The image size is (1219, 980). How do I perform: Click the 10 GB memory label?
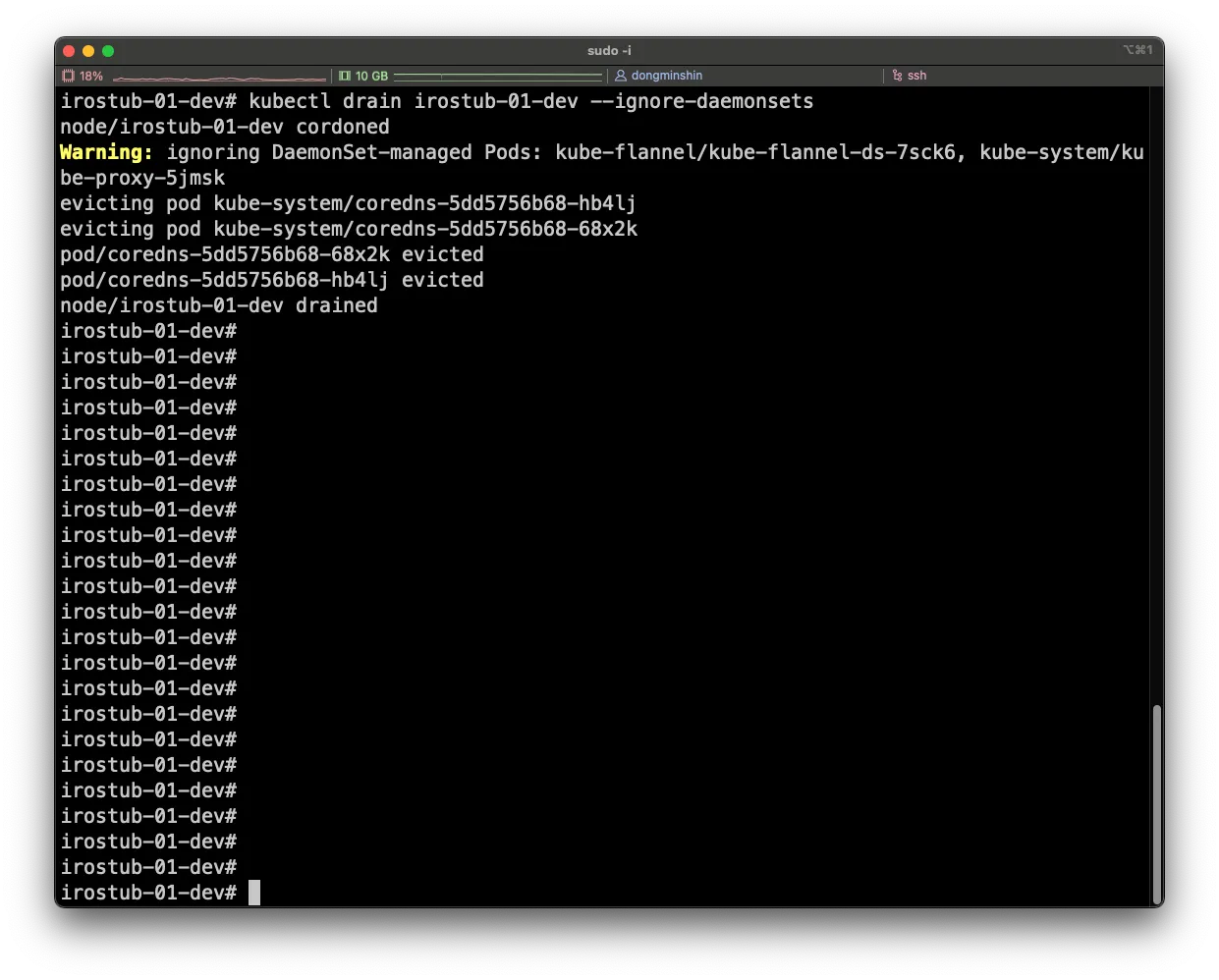click(x=371, y=76)
